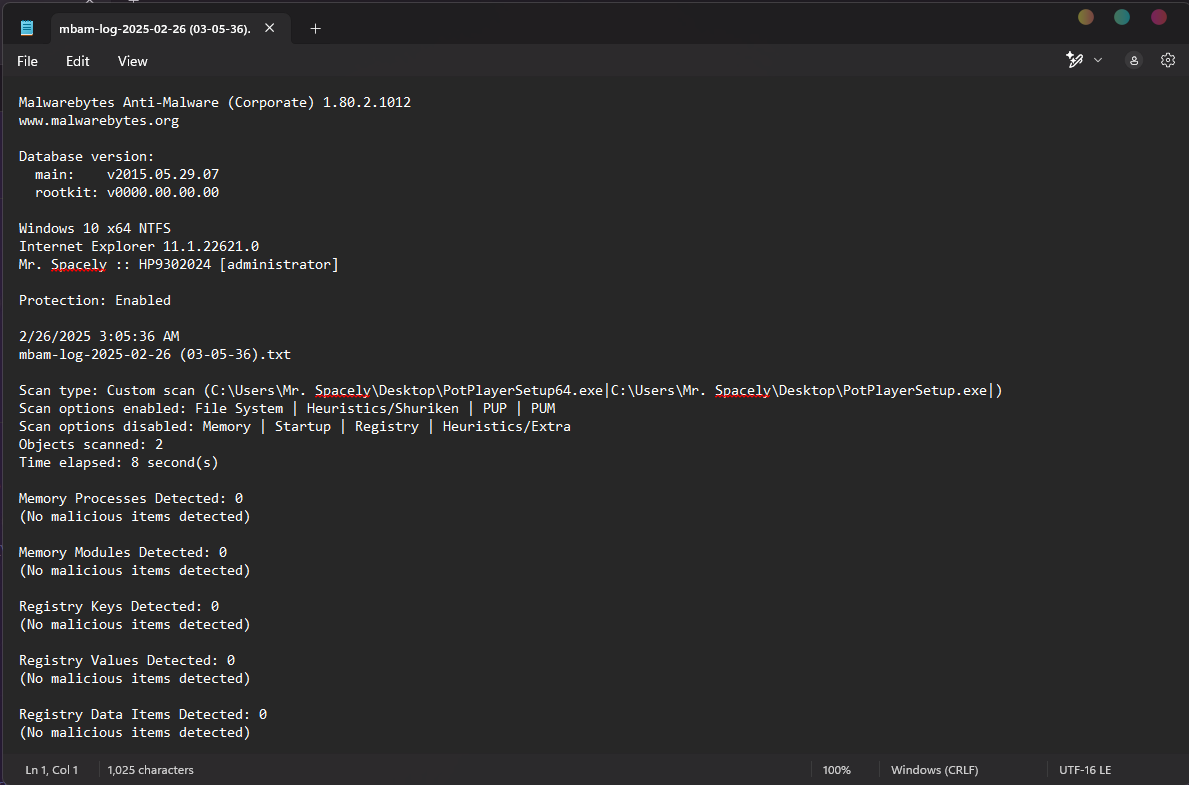Click the HP9302024 [administrator] line
1189x785 pixels.
pyautogui.click(x=178, y=265)
